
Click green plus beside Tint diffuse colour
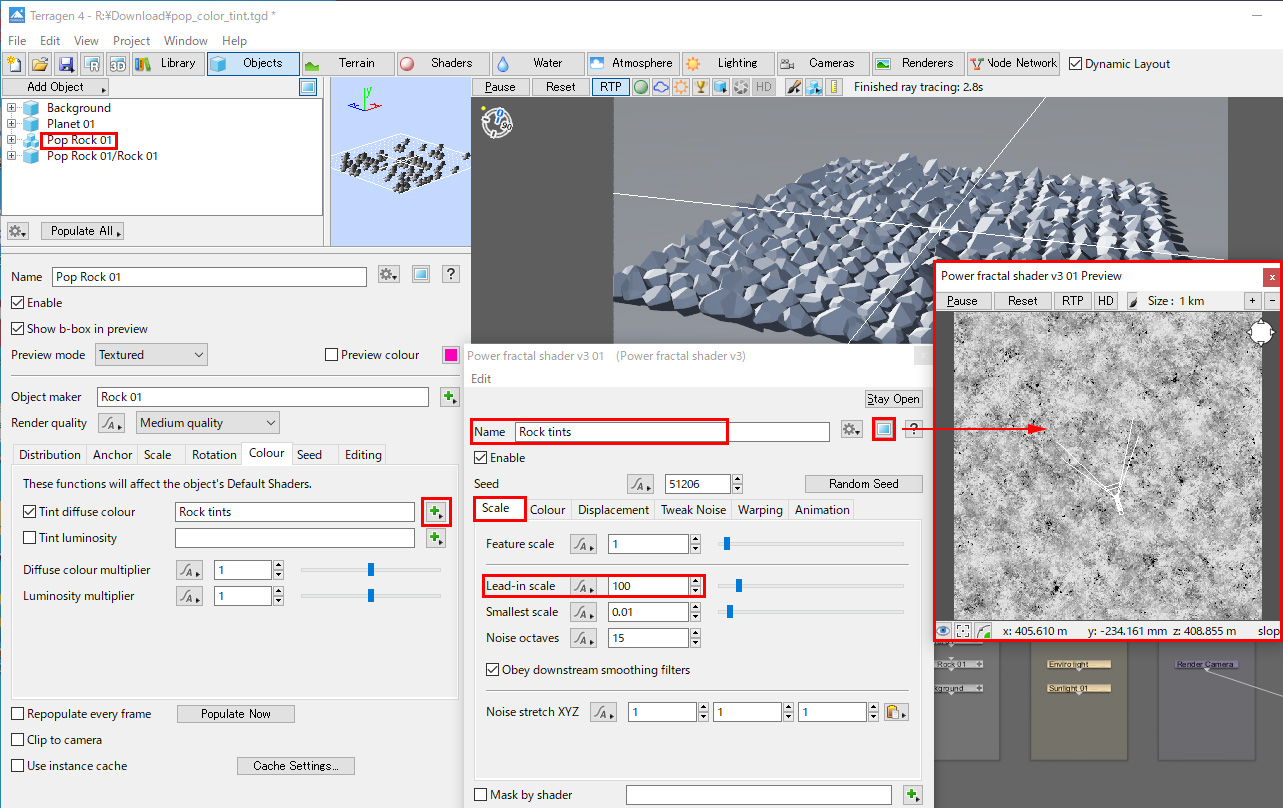(434, 512)
